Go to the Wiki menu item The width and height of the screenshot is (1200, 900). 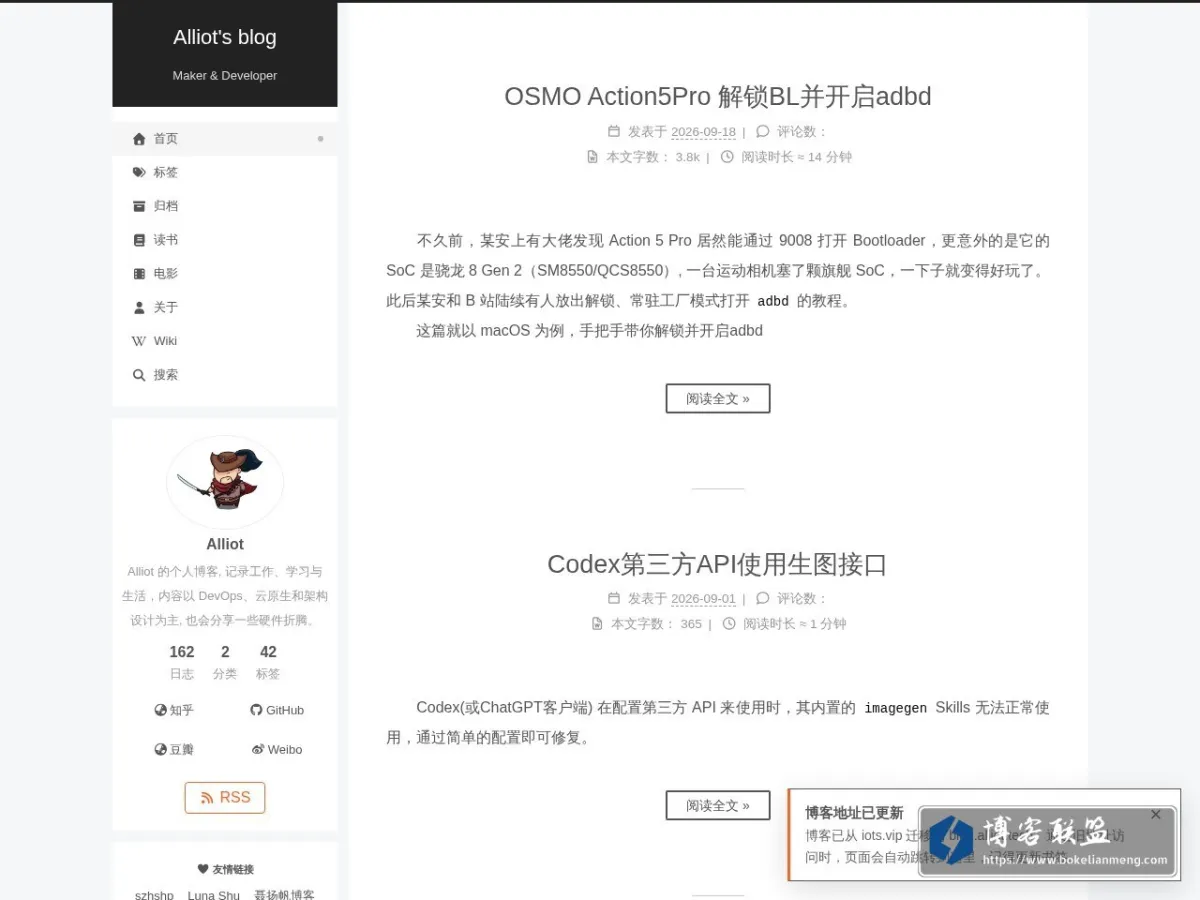point(225,341)
